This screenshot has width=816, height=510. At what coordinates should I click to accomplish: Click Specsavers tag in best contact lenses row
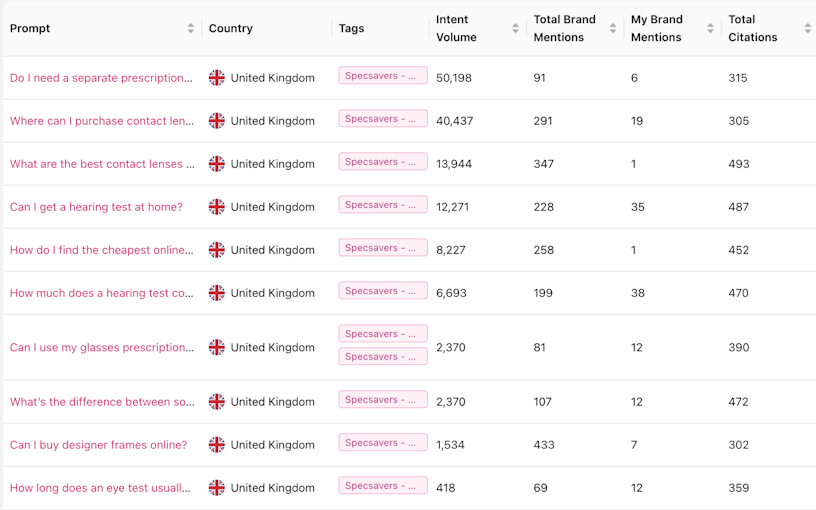[383, 162]
